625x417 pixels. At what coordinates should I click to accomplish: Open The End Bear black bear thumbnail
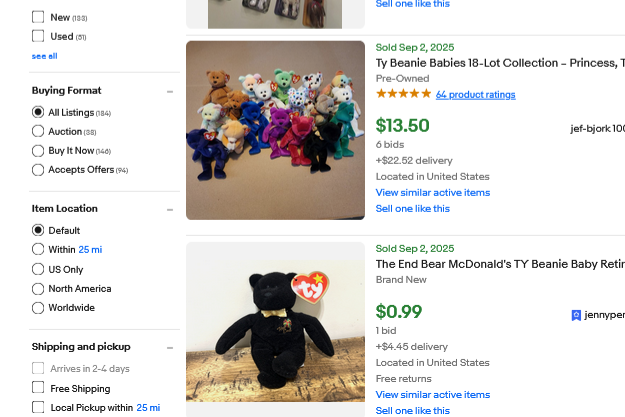pos(275,322)
